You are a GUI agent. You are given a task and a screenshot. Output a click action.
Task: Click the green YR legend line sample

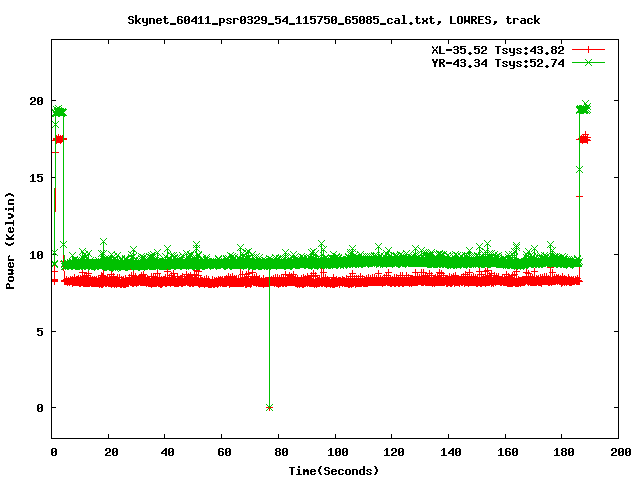(588, 63)
